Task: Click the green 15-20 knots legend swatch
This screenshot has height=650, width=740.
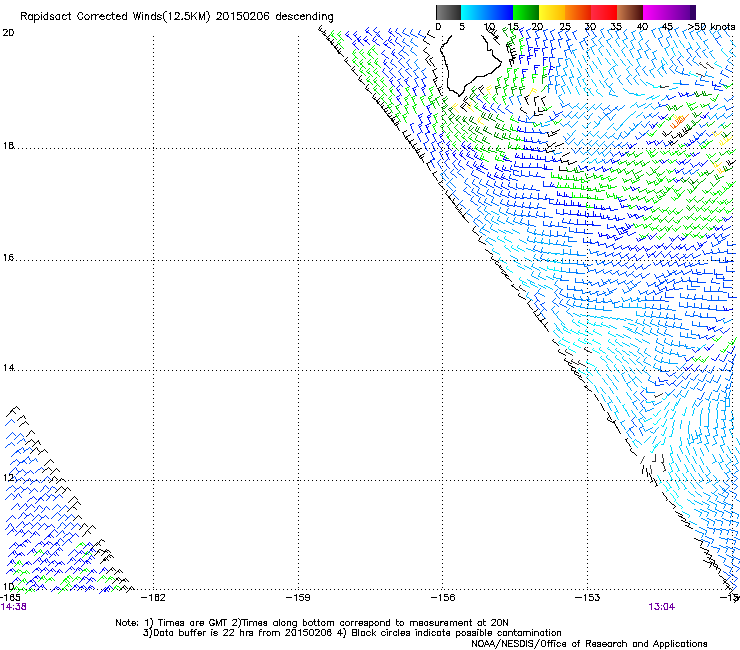Action: (526, 12)
